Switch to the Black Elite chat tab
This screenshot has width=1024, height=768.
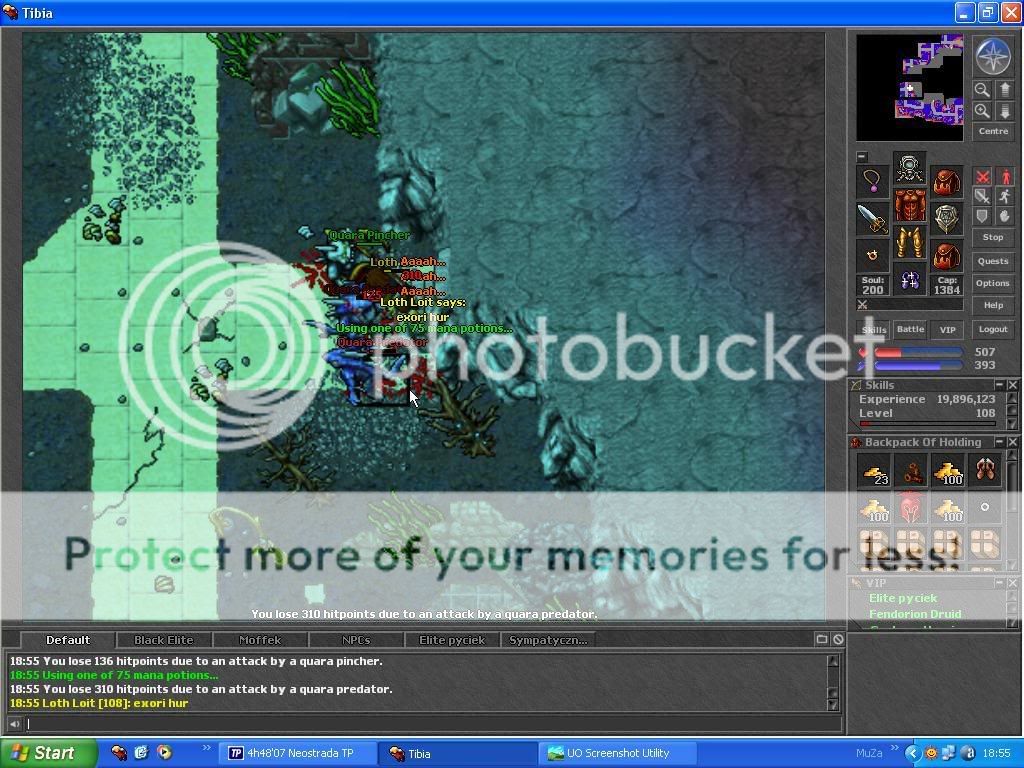point(163,640)
